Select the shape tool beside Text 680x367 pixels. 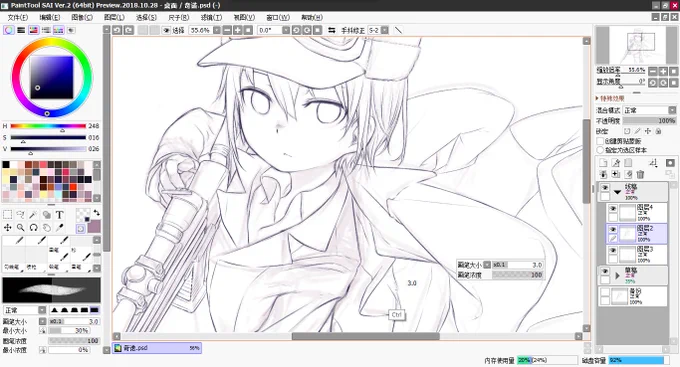pos(46,215)
